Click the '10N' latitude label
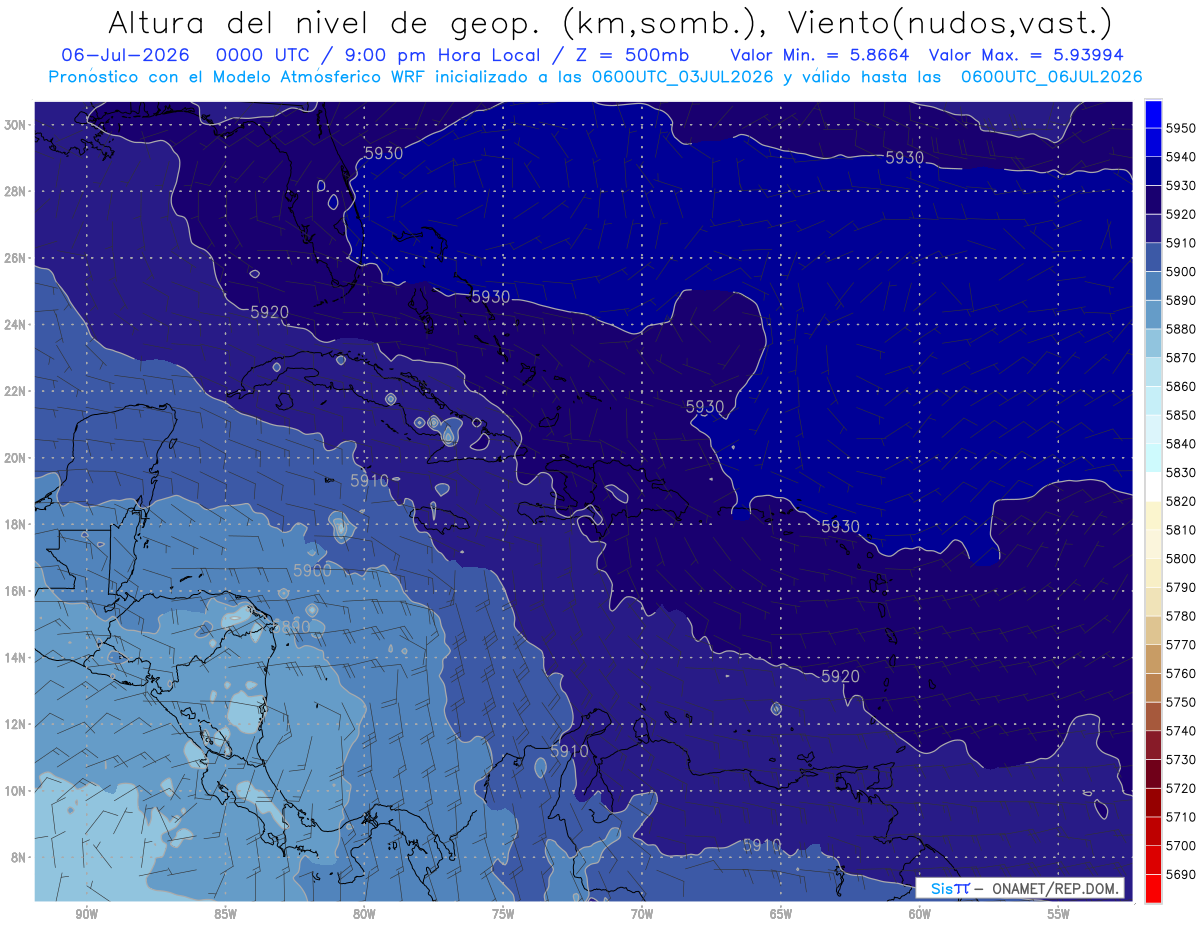Viewport: 1200px width, 927px height. click(x=16, y=790)
